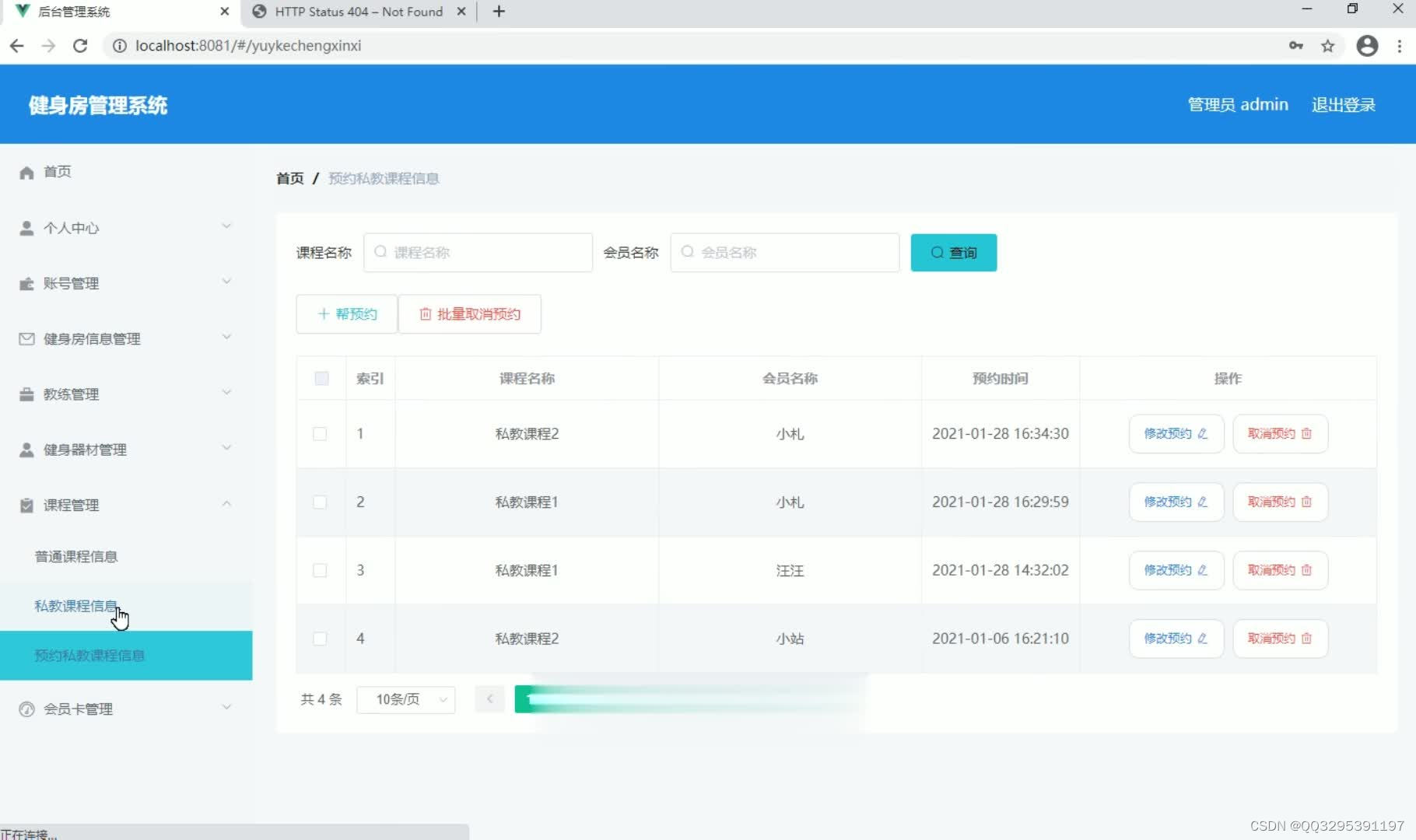
Task: Expand the 个人中心 menu chevron
Action: tap(226, 226)
